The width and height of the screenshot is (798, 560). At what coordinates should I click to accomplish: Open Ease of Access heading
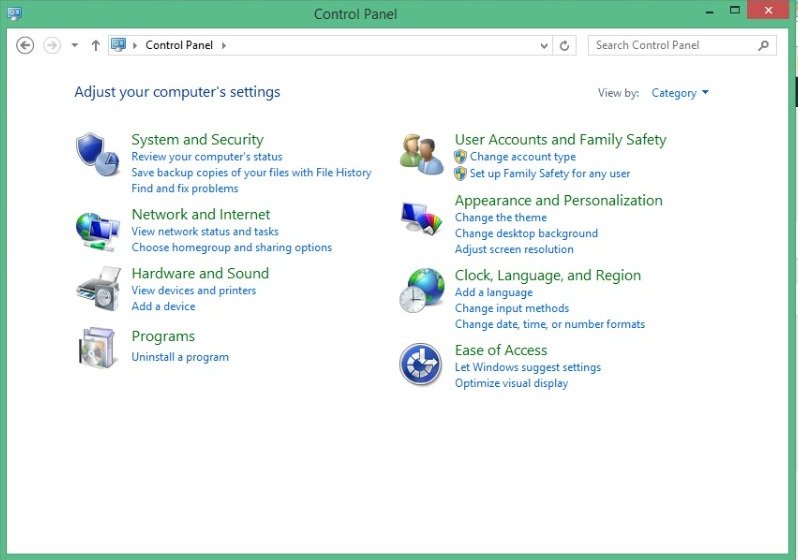click(x=501, y=350)
